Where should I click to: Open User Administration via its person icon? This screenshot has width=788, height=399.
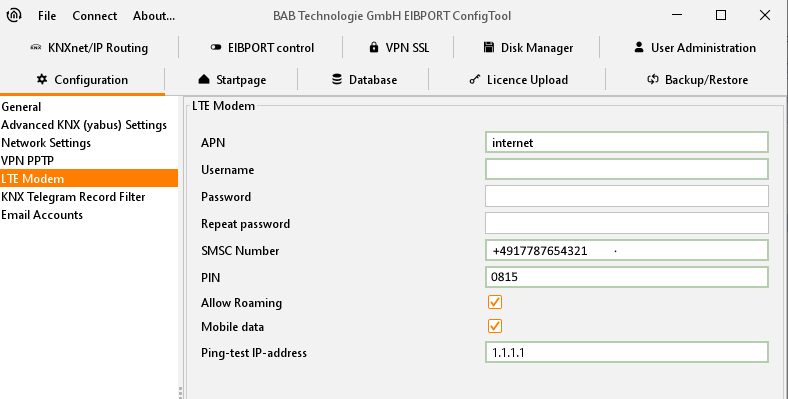click(639, 48)
